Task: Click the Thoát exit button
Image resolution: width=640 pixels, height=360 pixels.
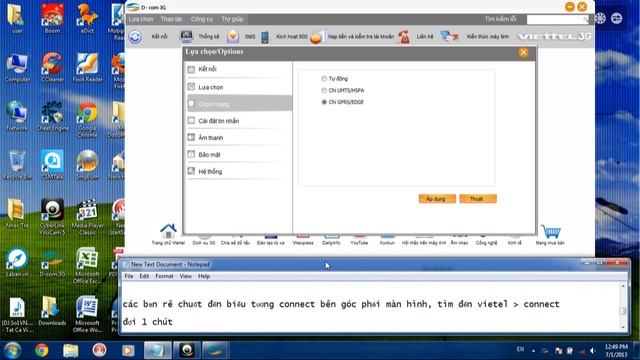Action: point(478,199)
